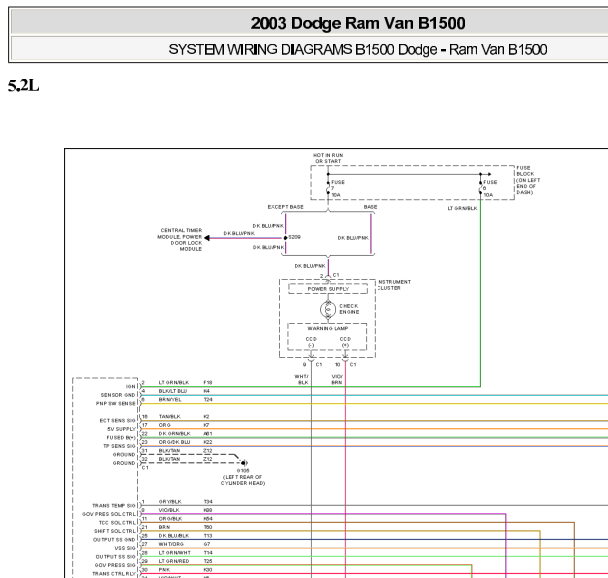Click the 'LT GRN/RED' wire color label

pos(174,562)
